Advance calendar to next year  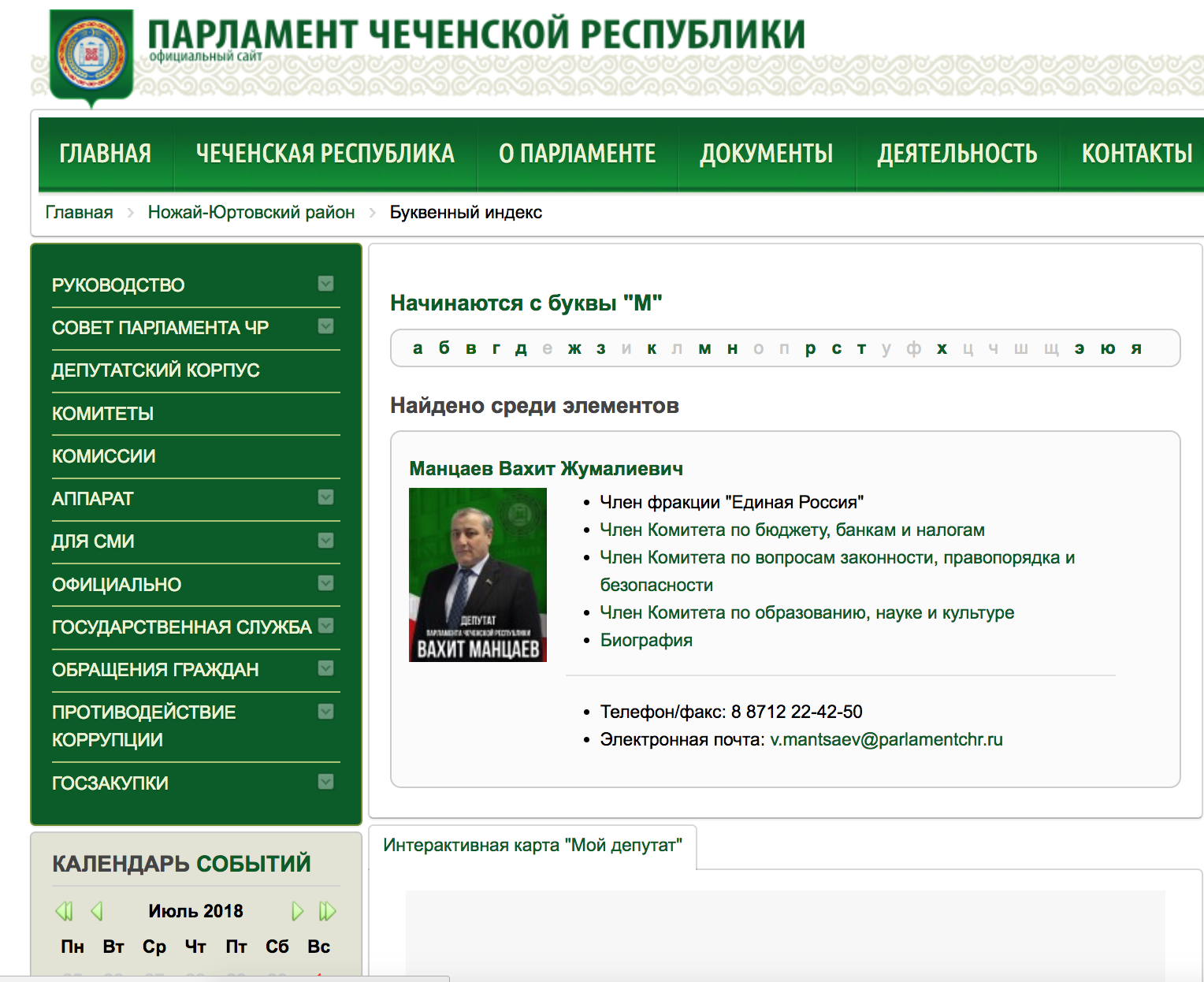tap(327, 911)
